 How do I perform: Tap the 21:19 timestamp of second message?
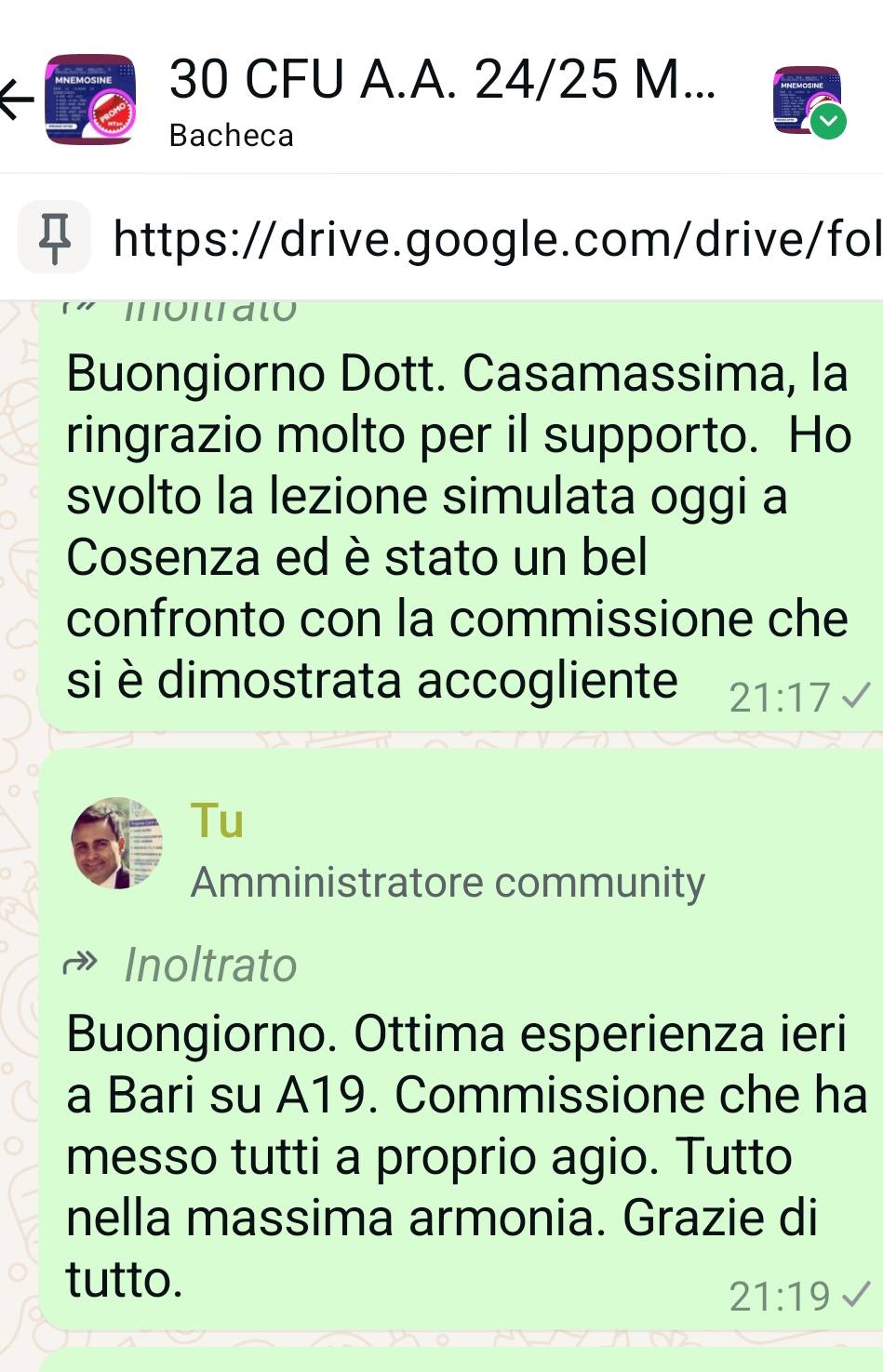[780, 1296]
